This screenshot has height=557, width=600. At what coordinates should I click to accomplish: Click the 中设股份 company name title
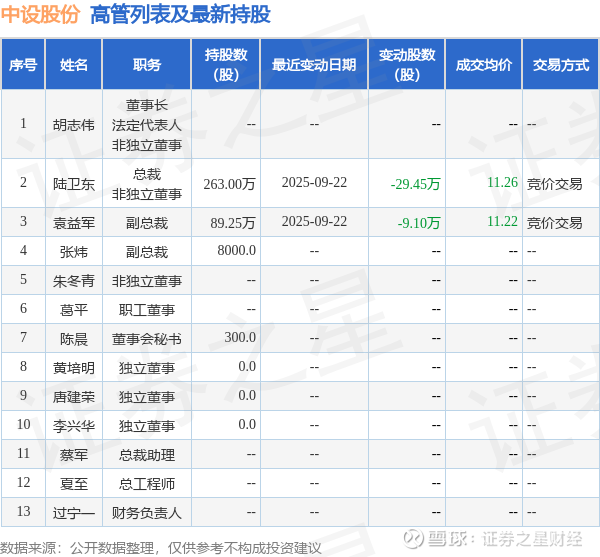click(40, 15)
